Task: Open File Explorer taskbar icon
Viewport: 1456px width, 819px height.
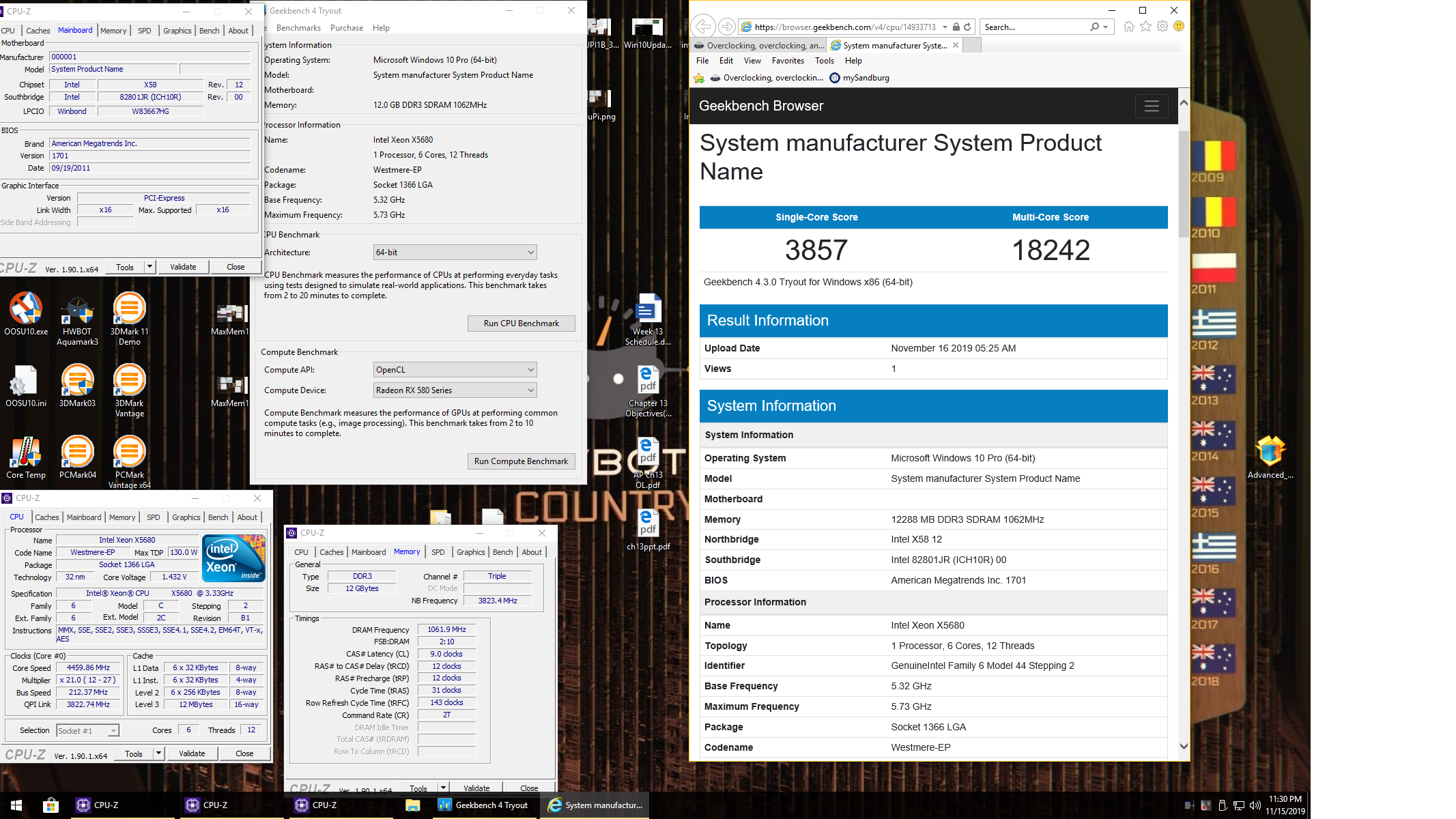Action: point(412,805)
